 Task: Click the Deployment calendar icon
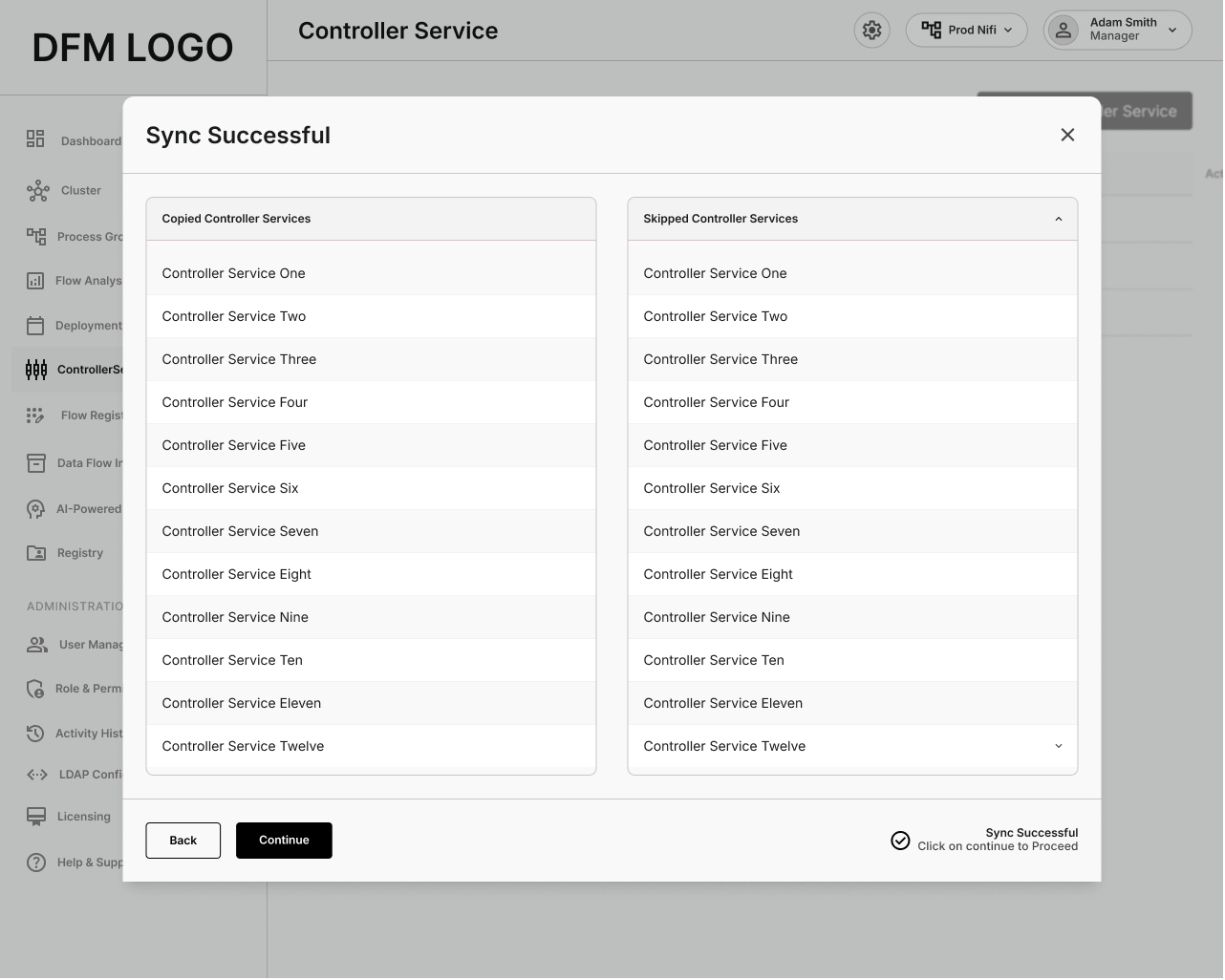coord(35,326)
